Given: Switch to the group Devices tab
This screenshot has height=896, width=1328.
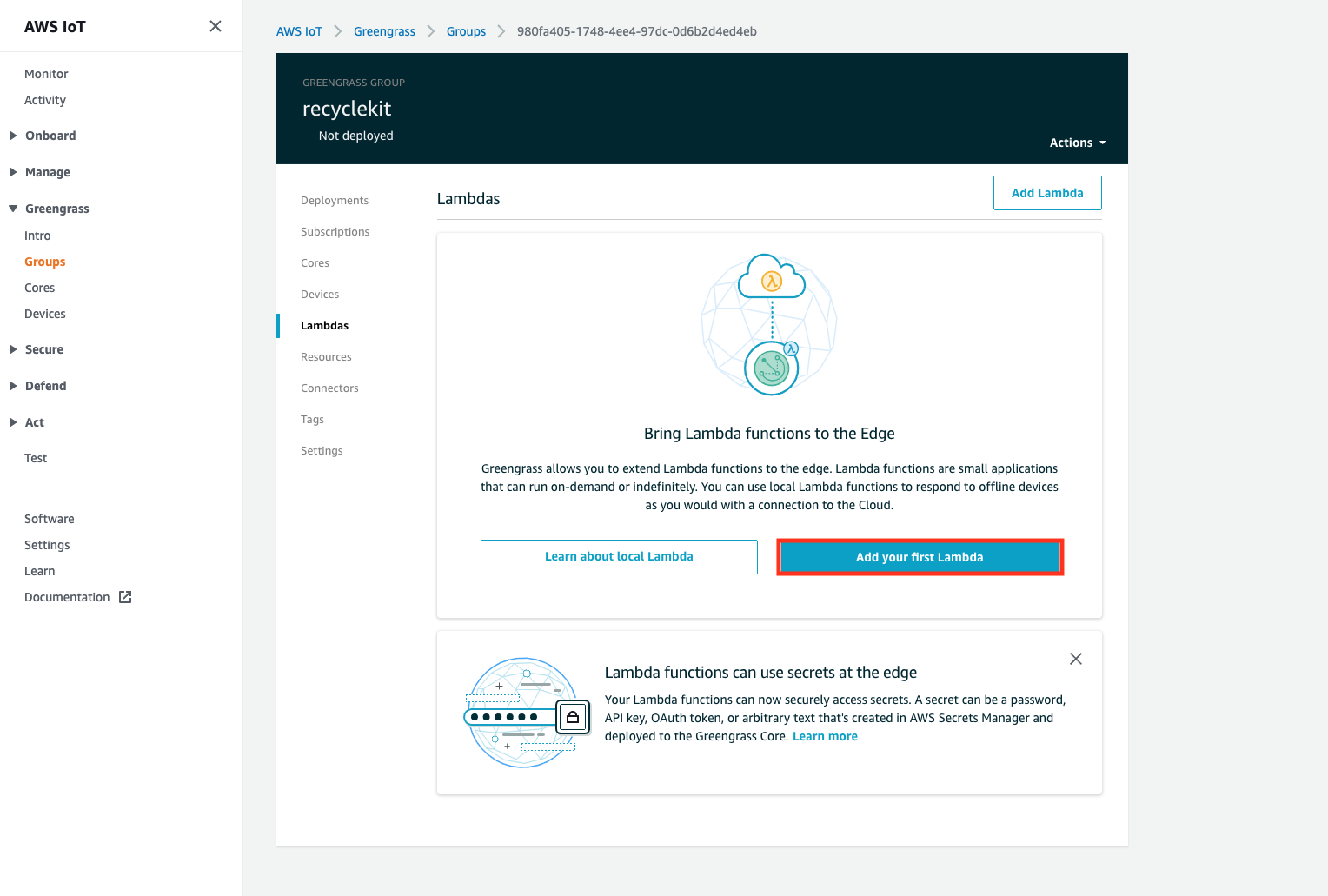Looking at the screenshot, I should click(320, 295).
